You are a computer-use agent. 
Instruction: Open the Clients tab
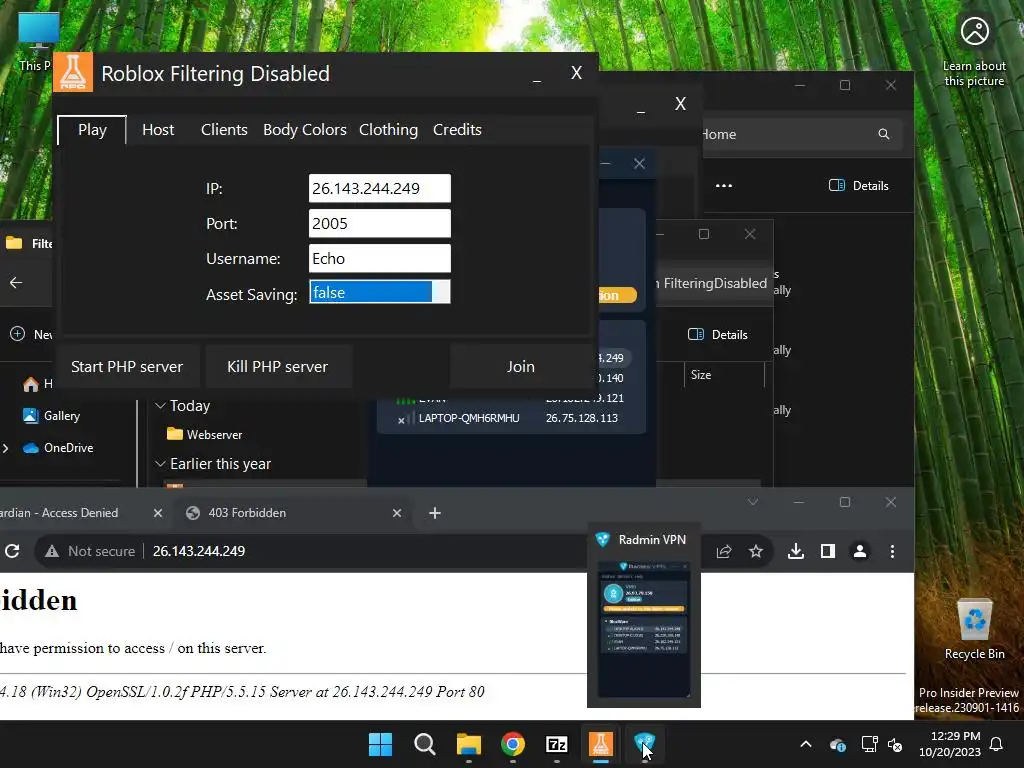click(224, 129)
